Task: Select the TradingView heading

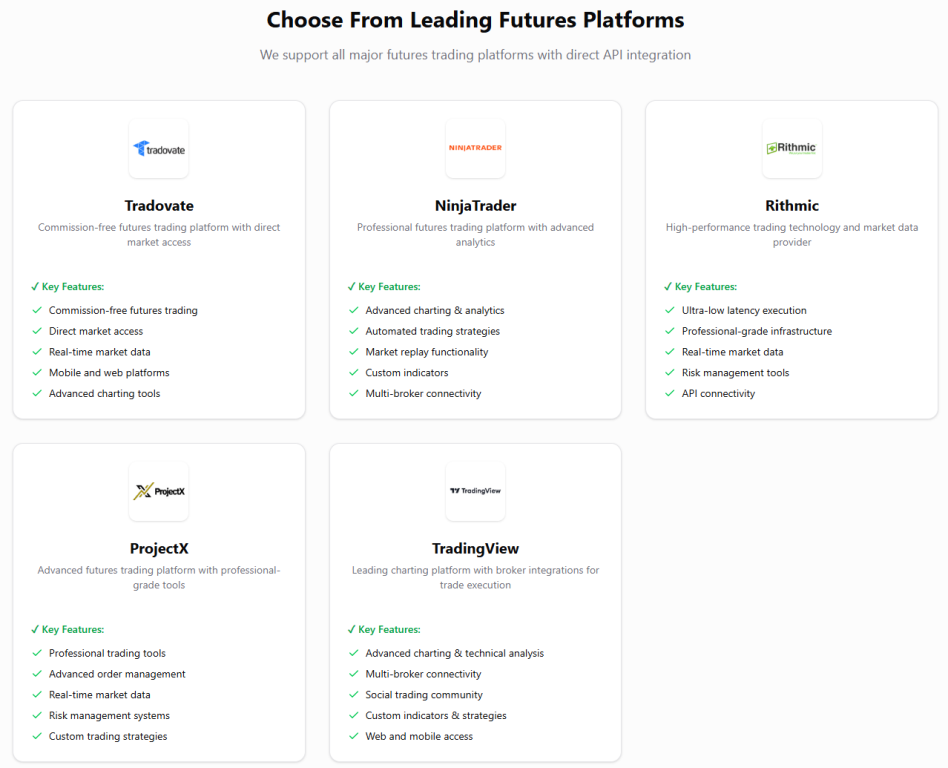Action: pos(475,548)
